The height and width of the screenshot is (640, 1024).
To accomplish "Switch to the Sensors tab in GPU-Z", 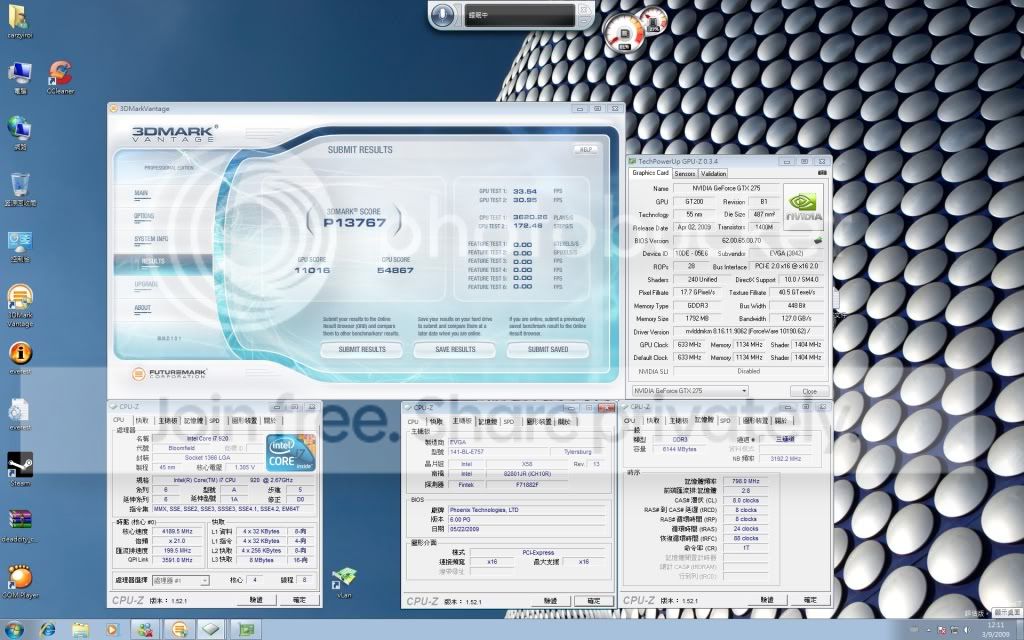I will (x=684, y=173).
